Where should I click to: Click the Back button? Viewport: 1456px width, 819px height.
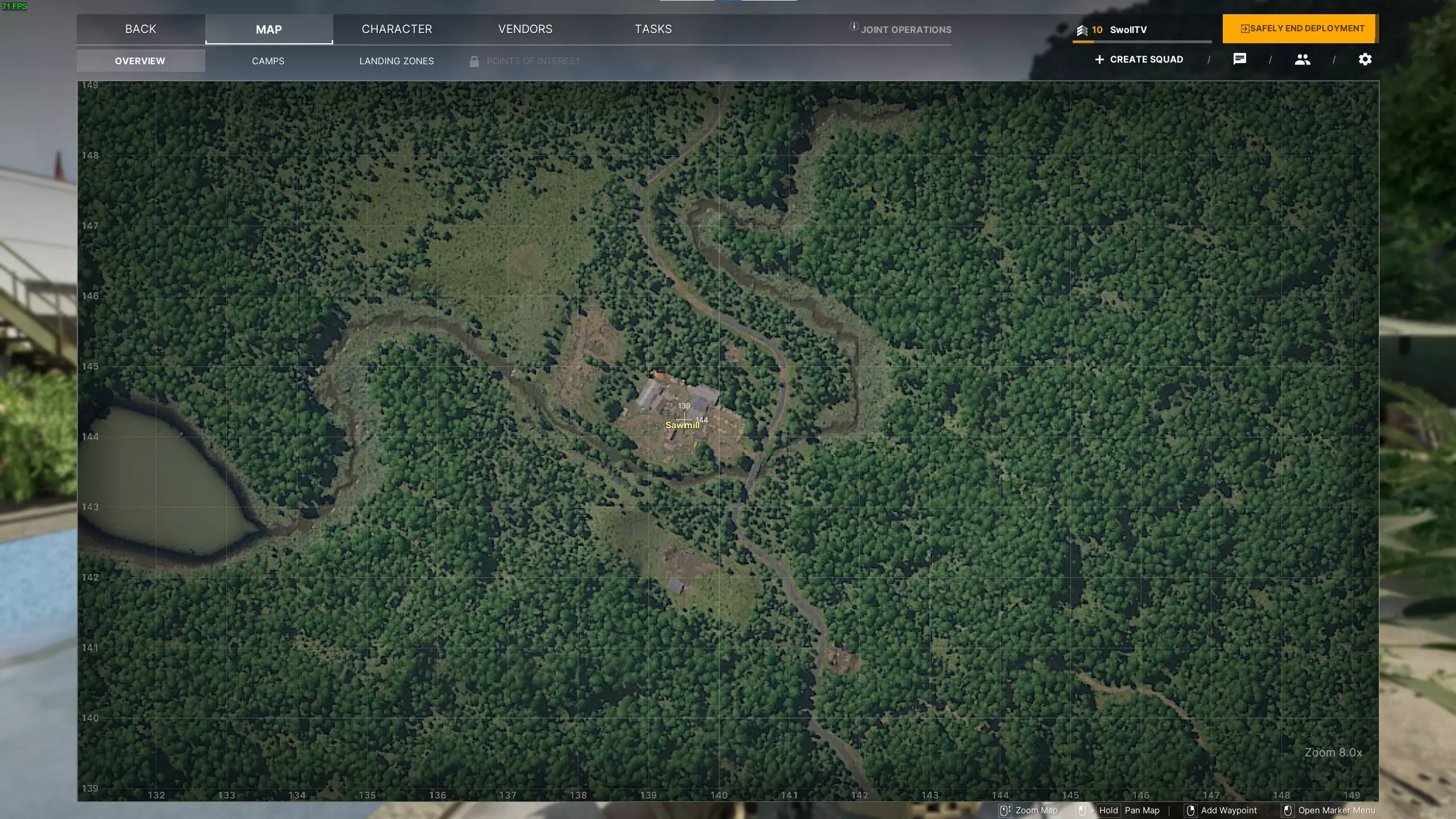140,29
